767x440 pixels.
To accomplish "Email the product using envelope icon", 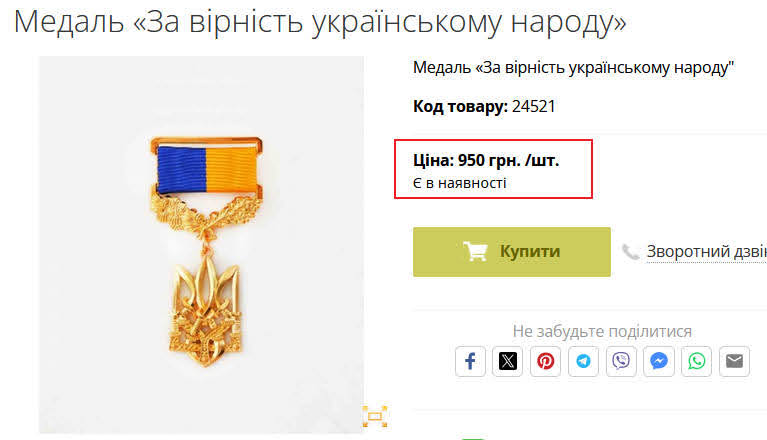I will (x=734, y=361).
